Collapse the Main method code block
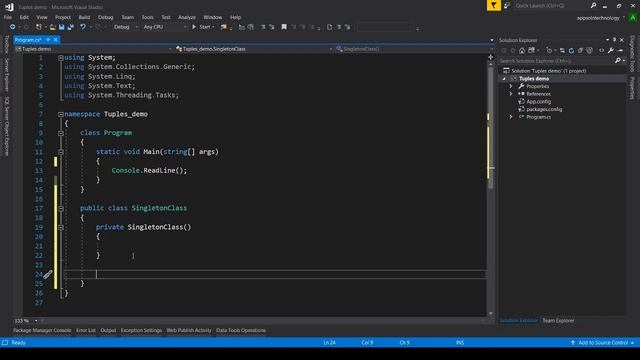640x360 pixels. (61, 152)
